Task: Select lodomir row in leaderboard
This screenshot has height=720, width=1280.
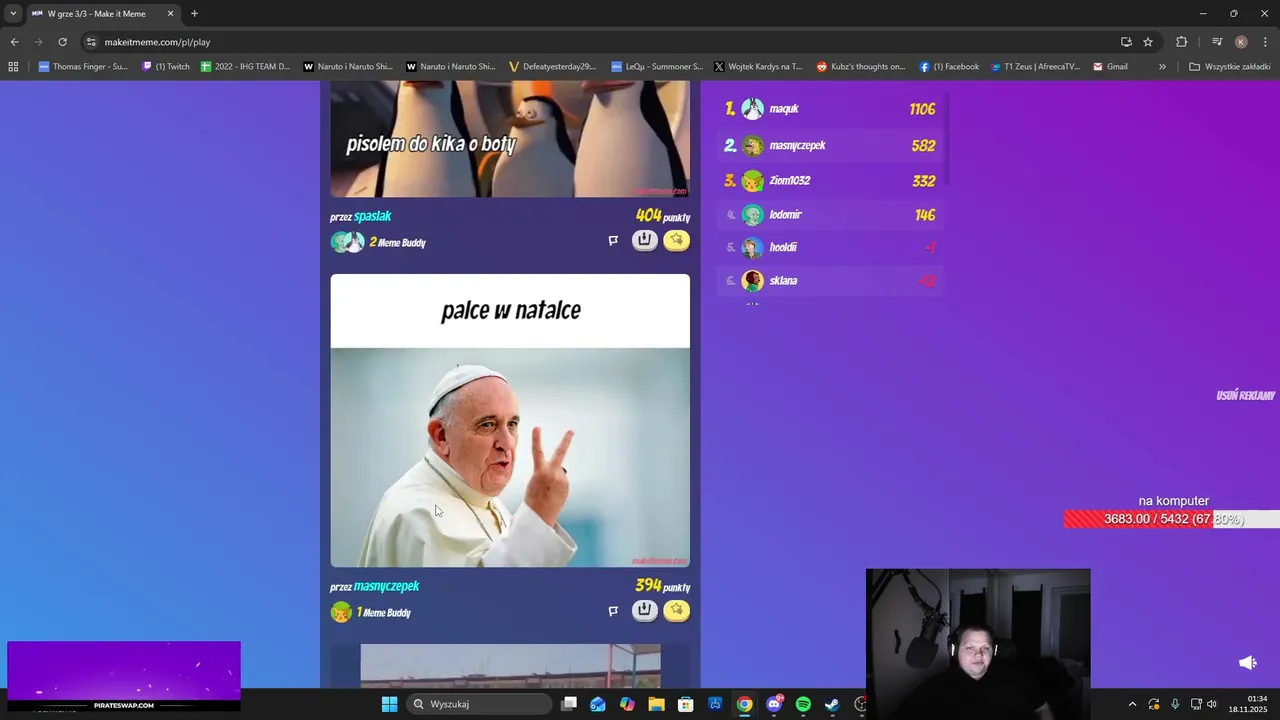Action: coord(831,215)
